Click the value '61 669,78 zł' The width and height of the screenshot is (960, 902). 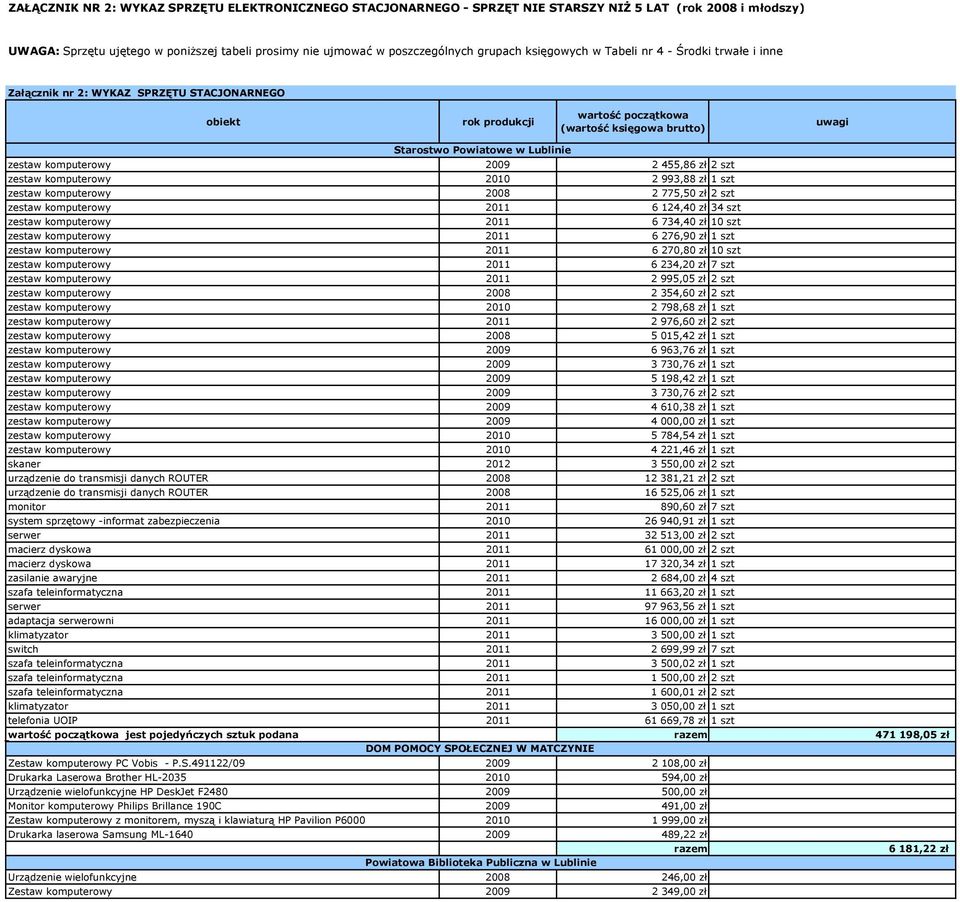675,720
